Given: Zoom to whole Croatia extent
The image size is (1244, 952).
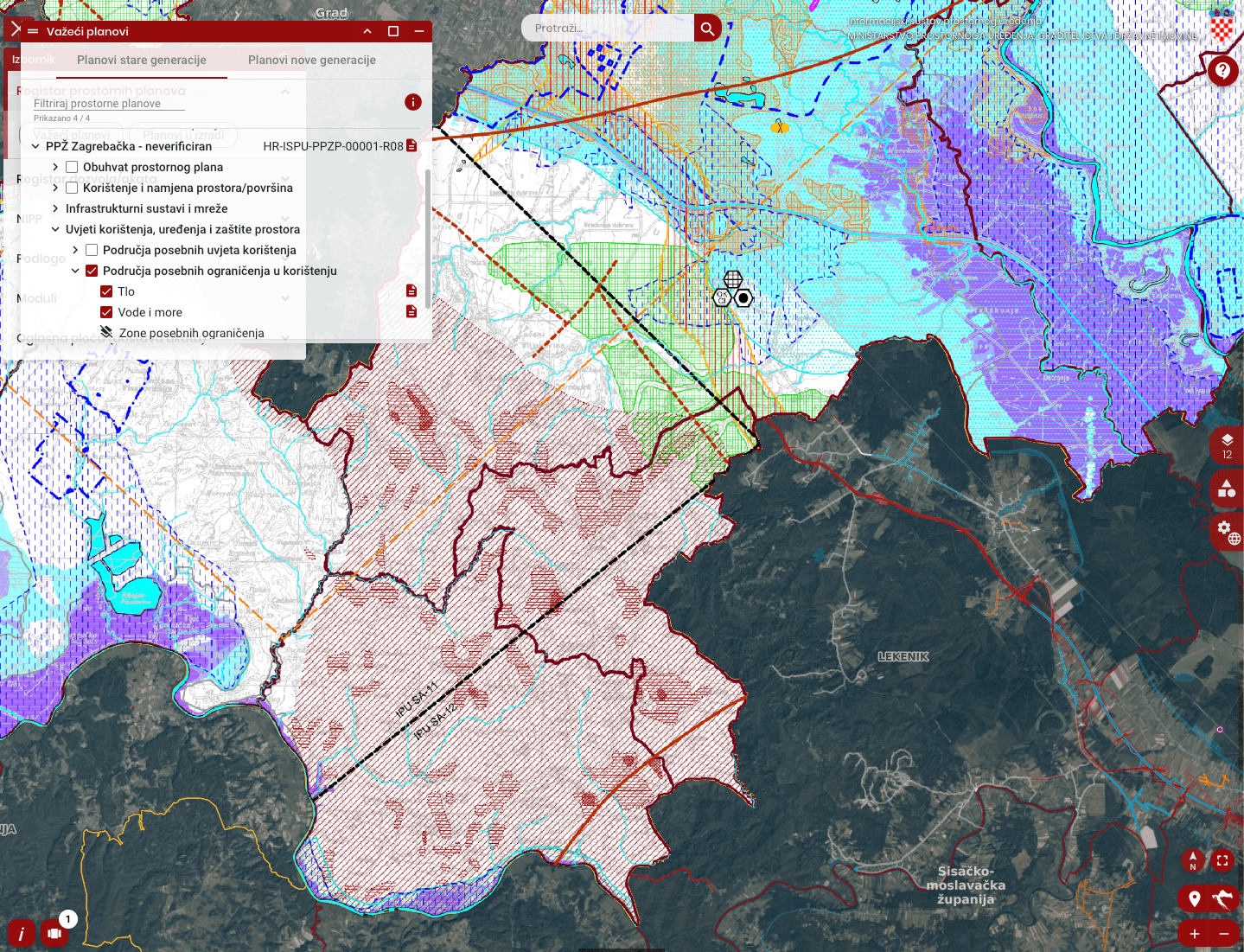Looking at the screenshot, I should coord(1223,898).
